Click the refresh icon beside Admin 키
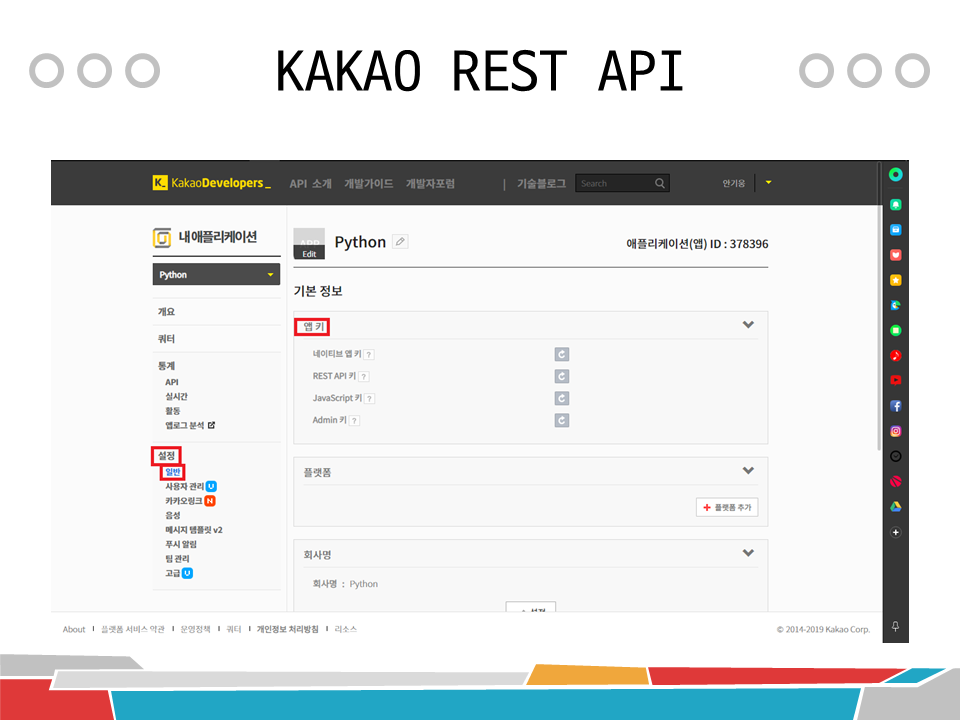The height and width of the screenshot is (720, 960). tap(561, 421)
